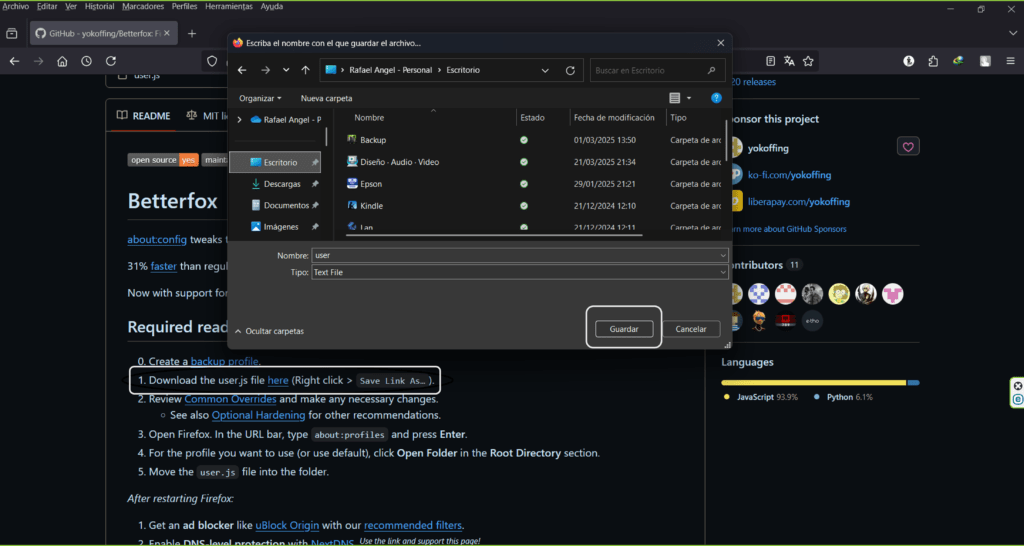Image resolution: width=1024 pixels, height=546 pixels.
Task: Bookmark page with the star icon
Action: (x=808, y=61)
